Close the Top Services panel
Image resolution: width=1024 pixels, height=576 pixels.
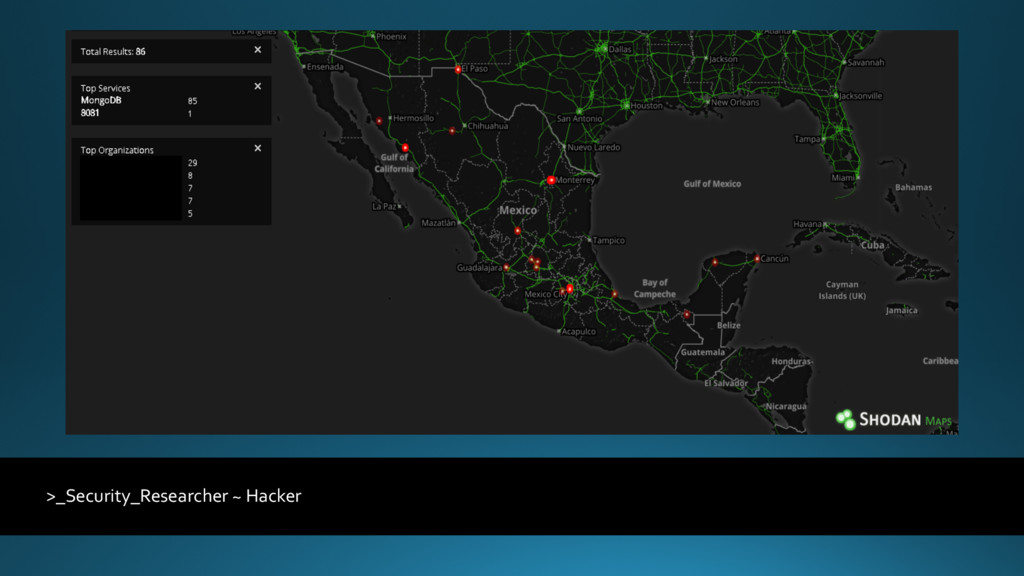point(258,86)
